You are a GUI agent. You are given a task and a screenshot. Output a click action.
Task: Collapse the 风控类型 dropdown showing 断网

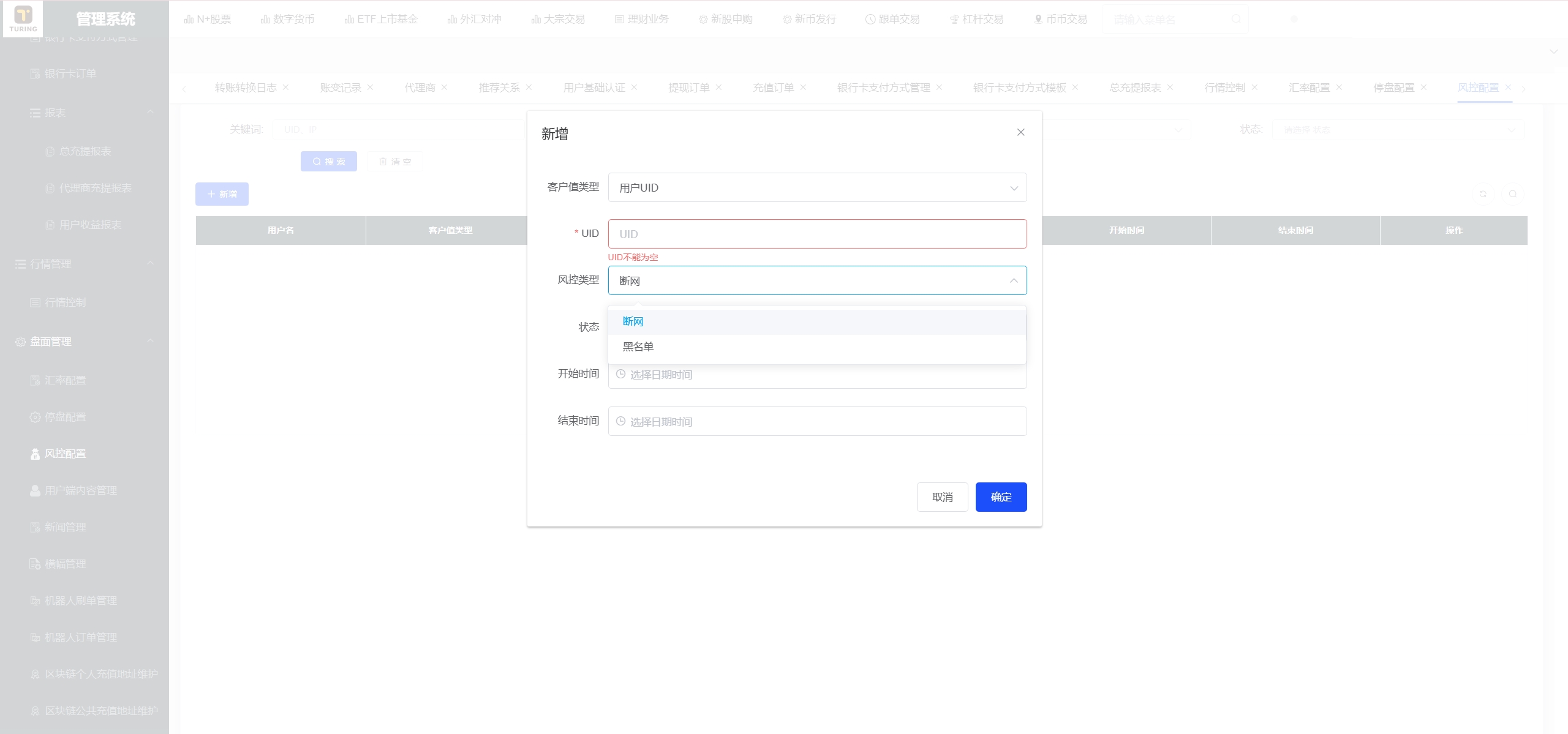[x=817, y=280]
